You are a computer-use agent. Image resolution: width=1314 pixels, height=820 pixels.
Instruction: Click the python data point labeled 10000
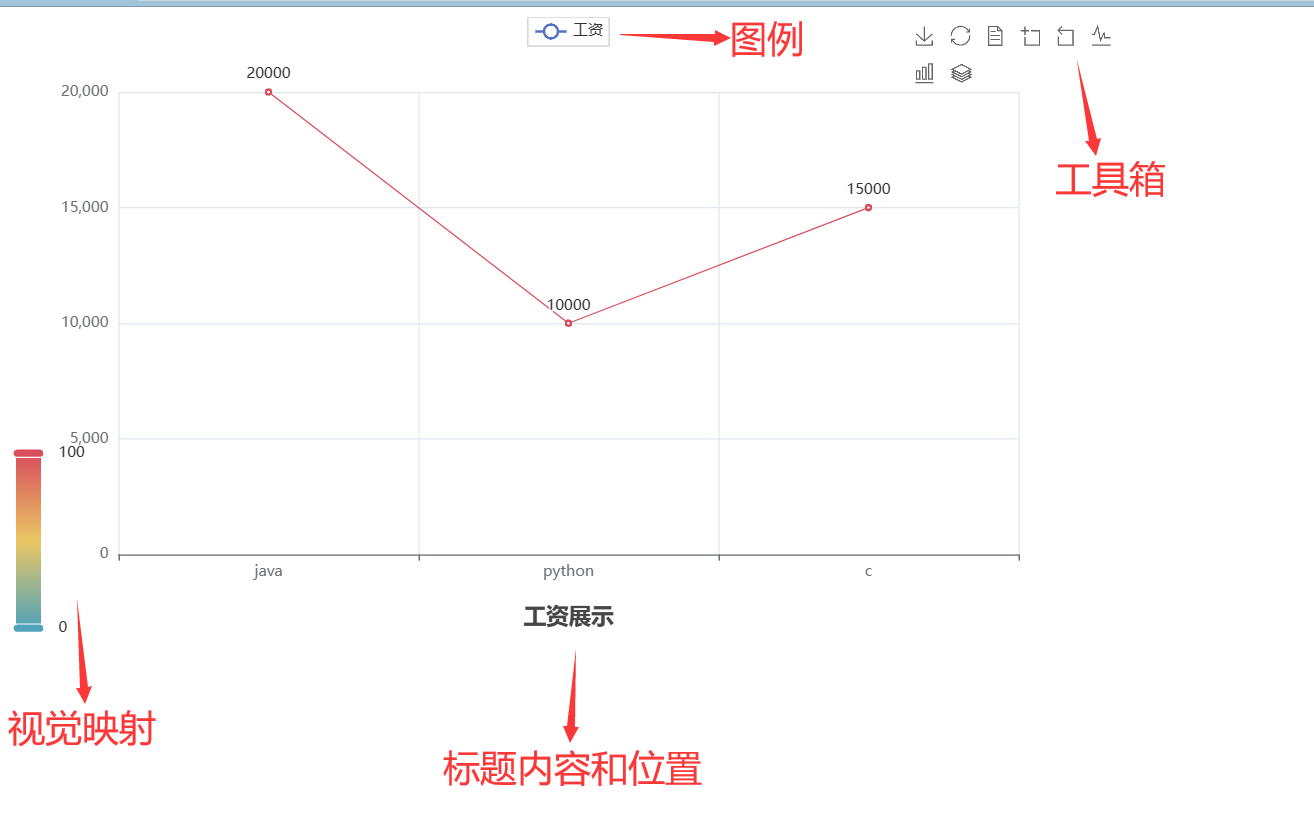pyautogui.click(x=568, y=323)
